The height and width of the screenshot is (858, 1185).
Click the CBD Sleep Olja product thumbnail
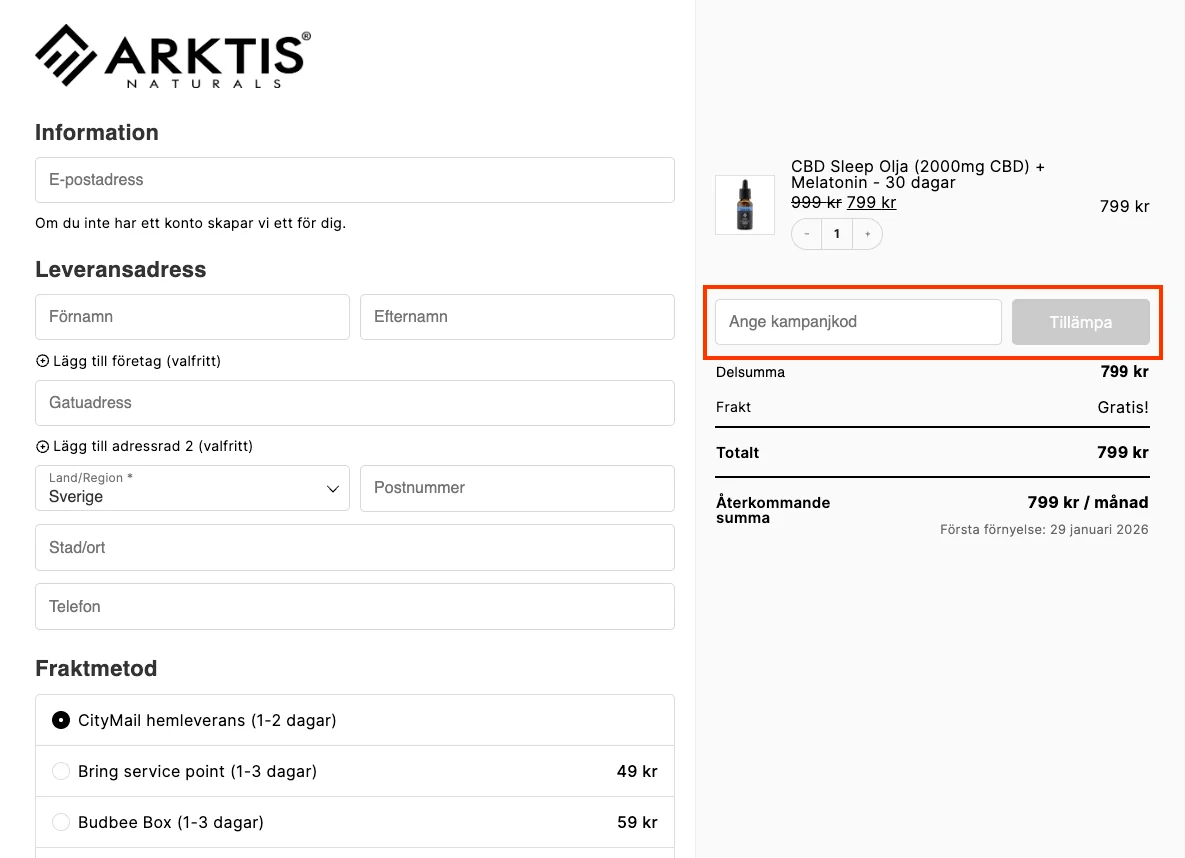pyautogui.click(x=744, y=204)
